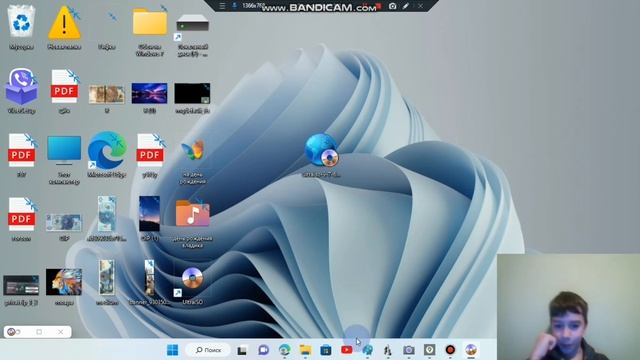
Task: Open File Explorer from the taskbar
Action: tap(305, 350)
